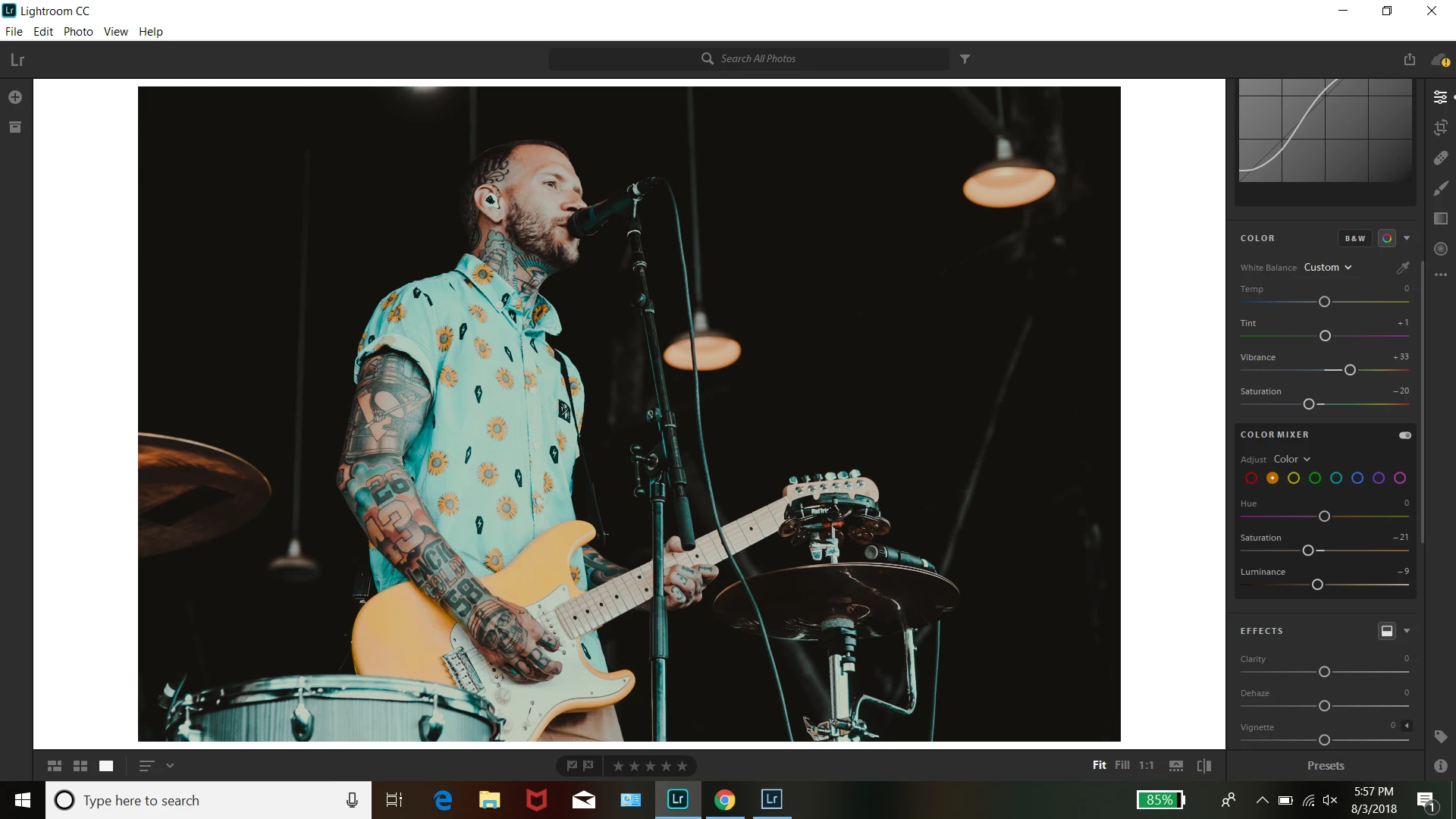Image resolution: width=1456 pixels, height=819 pixels.
Task: Select the Crop and Rotate tool
Action: [1440, 127]
